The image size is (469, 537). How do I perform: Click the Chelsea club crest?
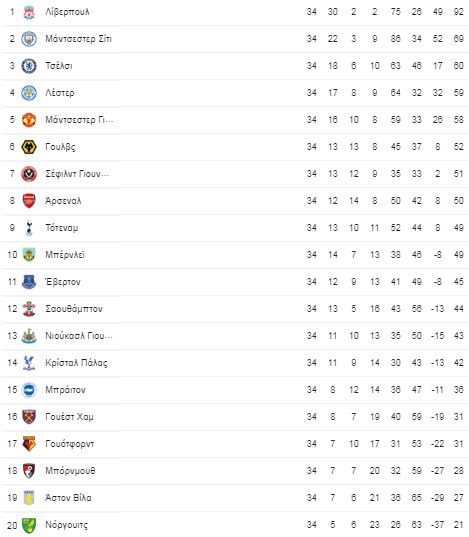pyautogui.click(x=29, y=66)
